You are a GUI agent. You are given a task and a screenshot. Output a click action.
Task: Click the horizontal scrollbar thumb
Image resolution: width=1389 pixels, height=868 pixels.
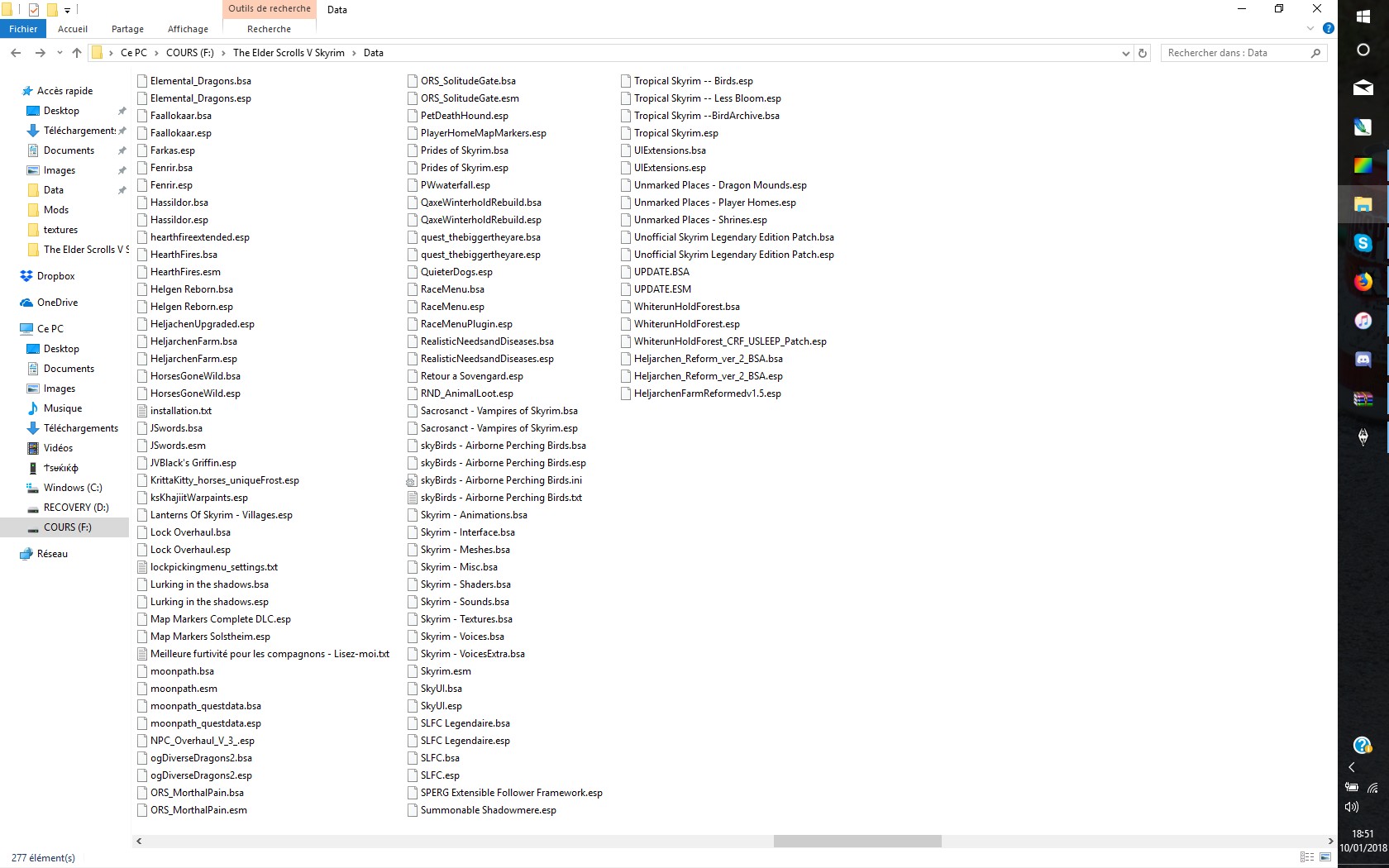point(857,841)
